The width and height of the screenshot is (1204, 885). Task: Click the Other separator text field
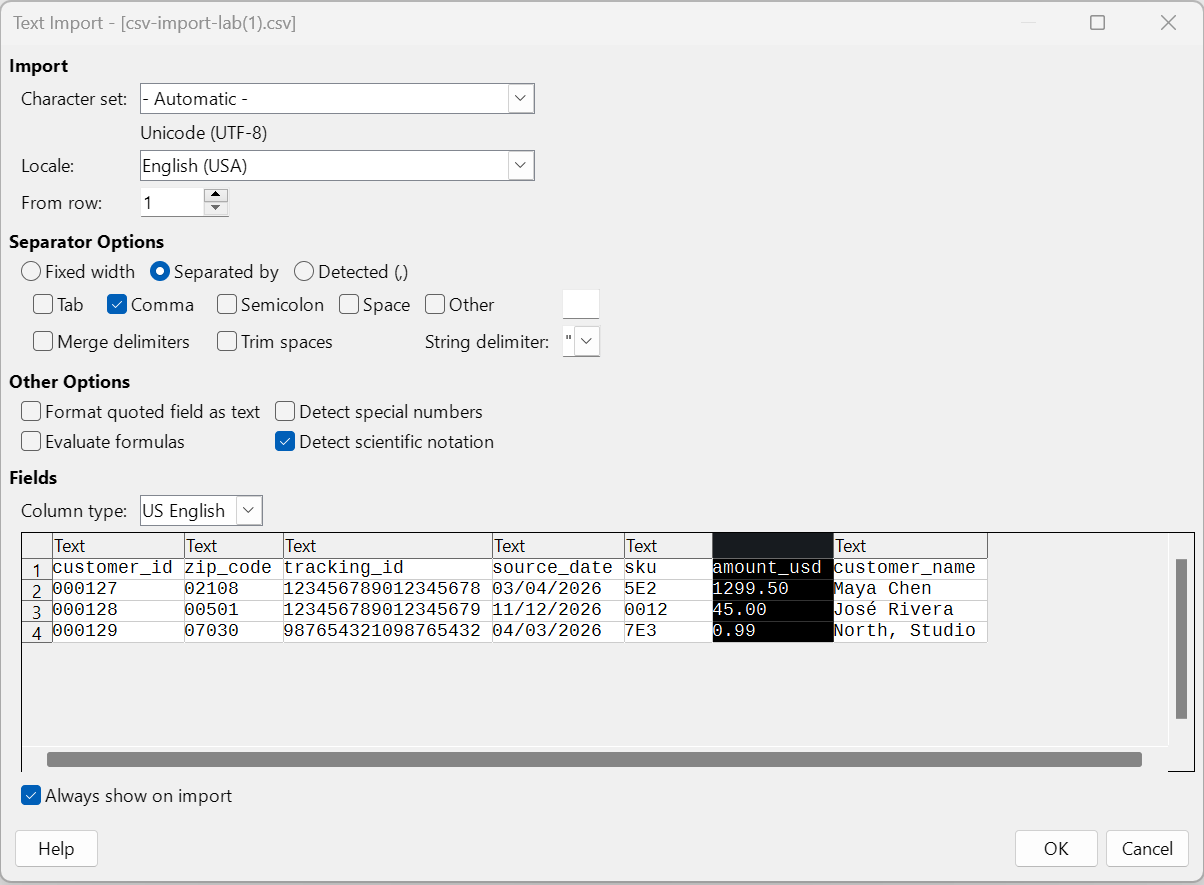pyautogui.click(x=581, y=305)
